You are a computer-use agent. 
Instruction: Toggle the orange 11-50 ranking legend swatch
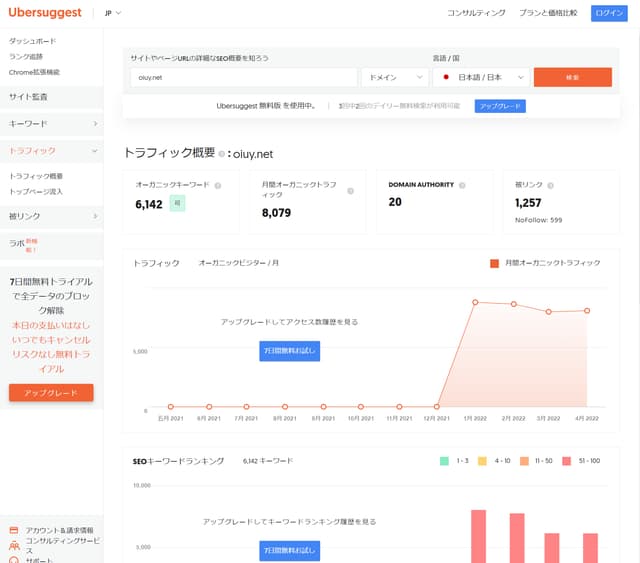(x=524, y=461)
